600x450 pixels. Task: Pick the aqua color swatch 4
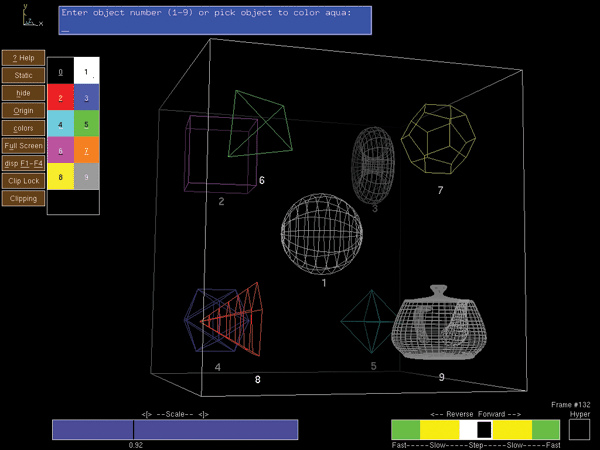pyautogui.click(x=60, y=125)
